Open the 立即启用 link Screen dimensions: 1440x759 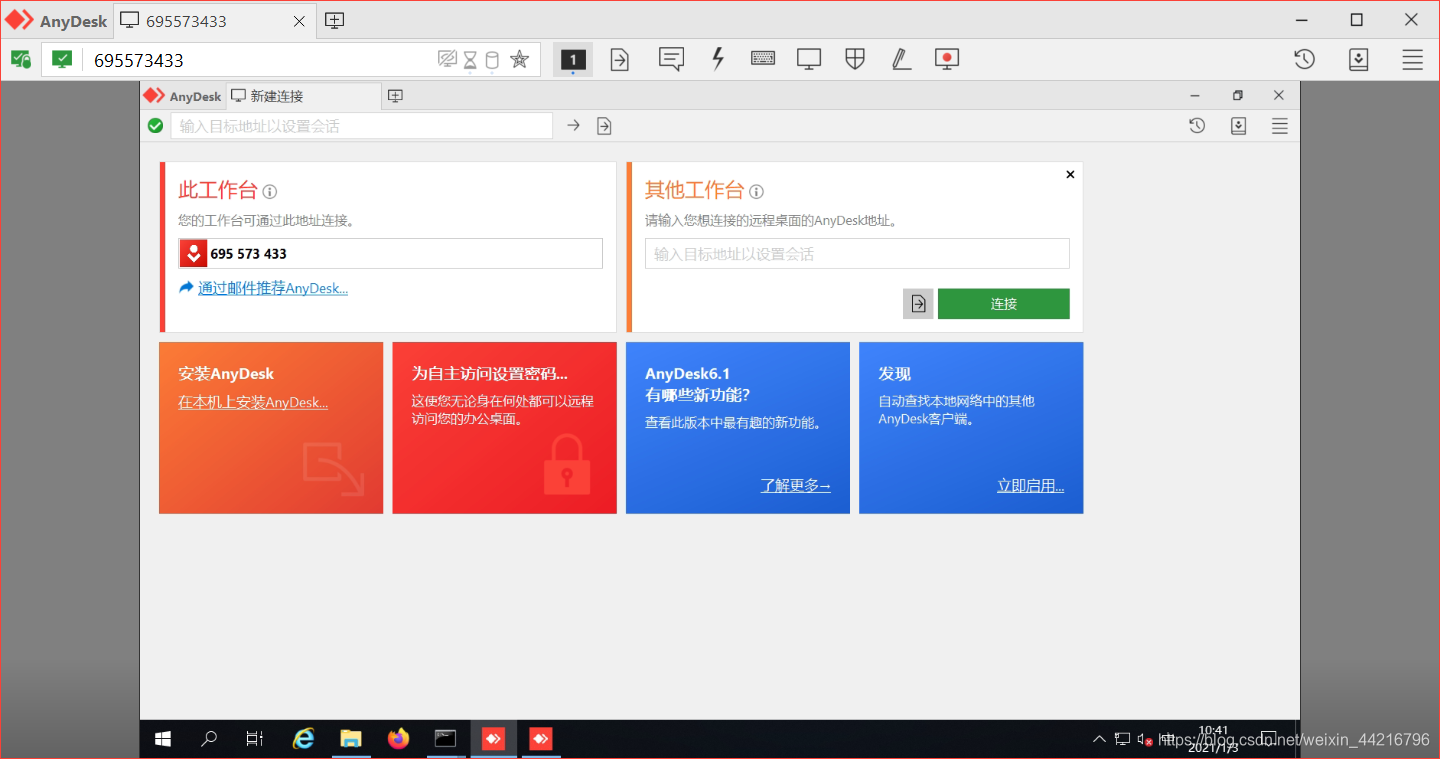[1030, 486]
